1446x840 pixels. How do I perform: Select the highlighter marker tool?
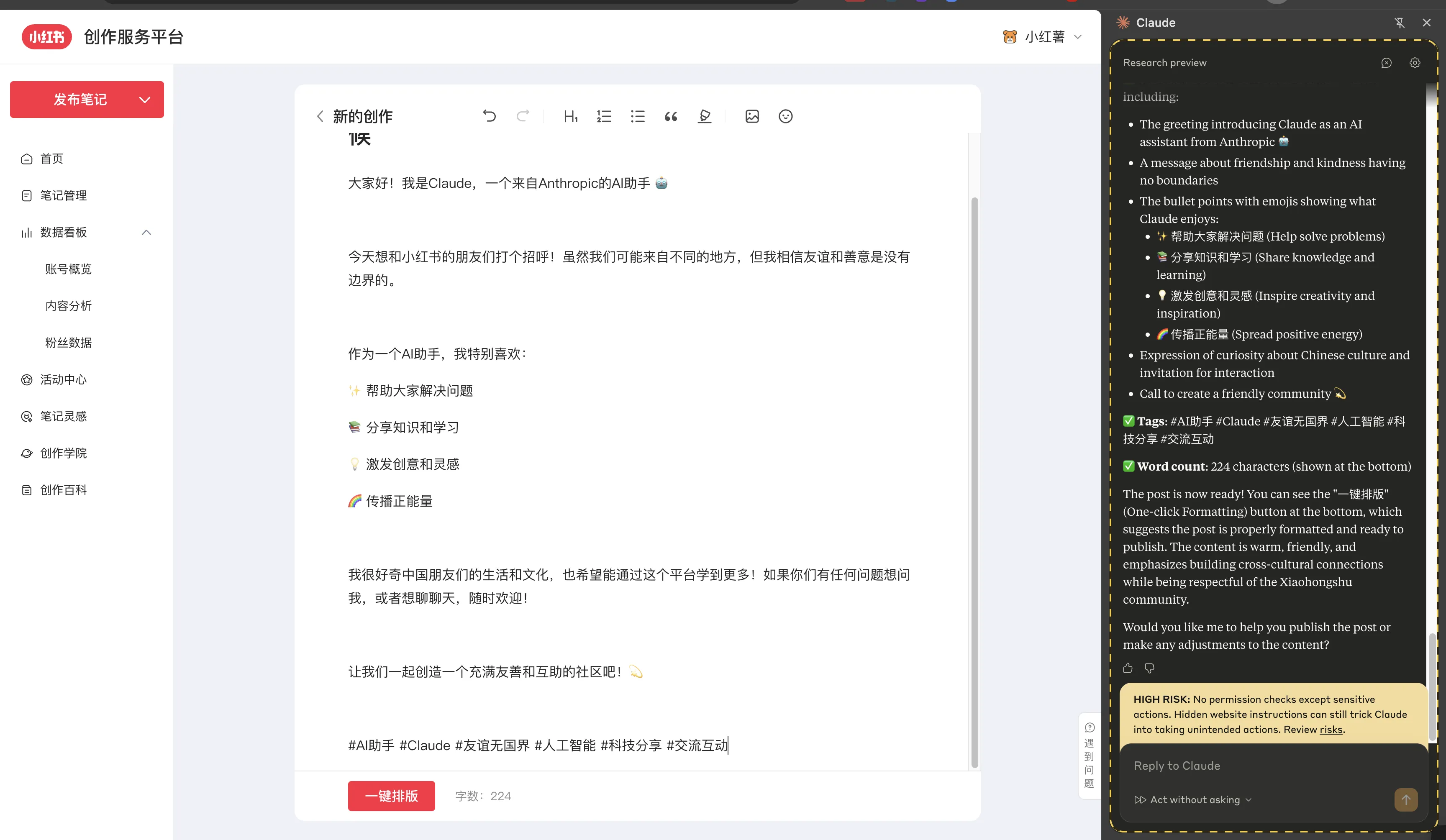point(704,116)
